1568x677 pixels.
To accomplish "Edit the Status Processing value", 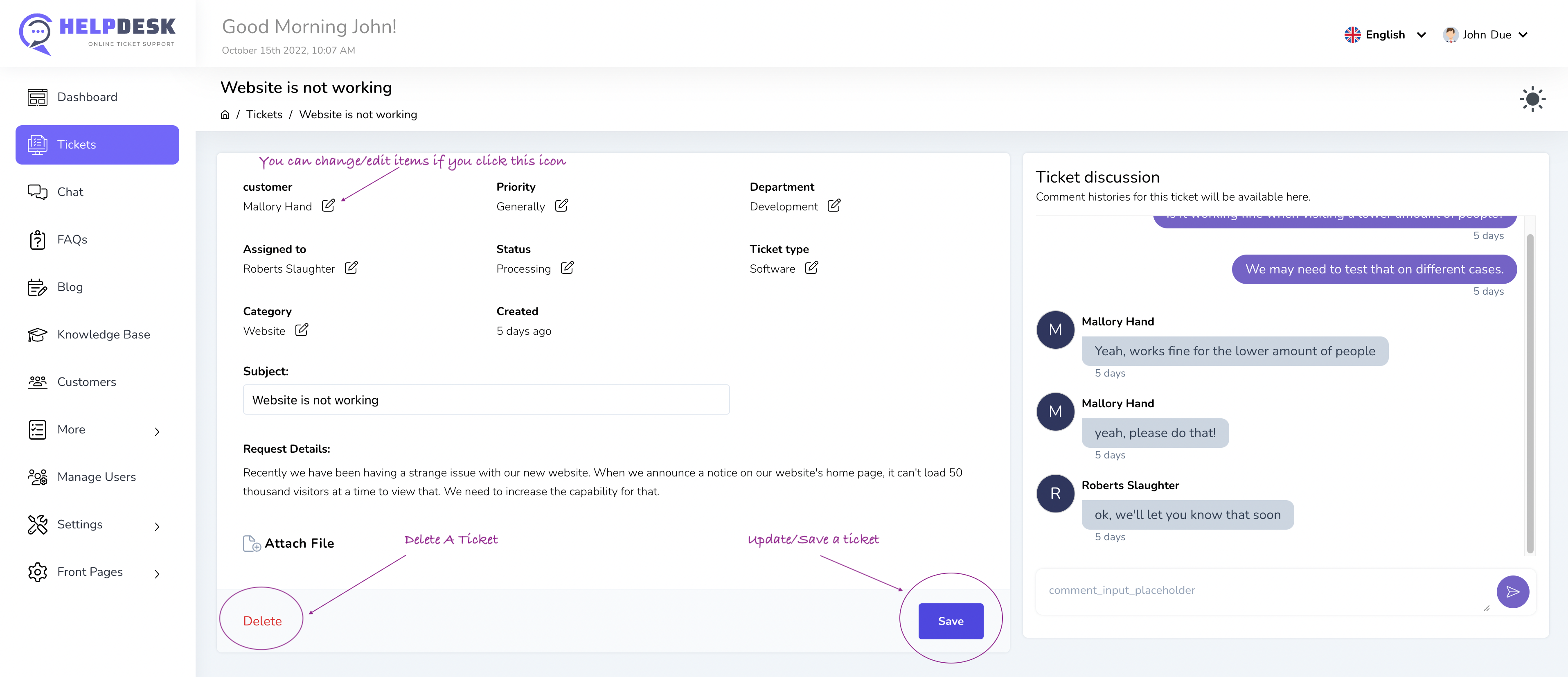I will click(567, 268).
